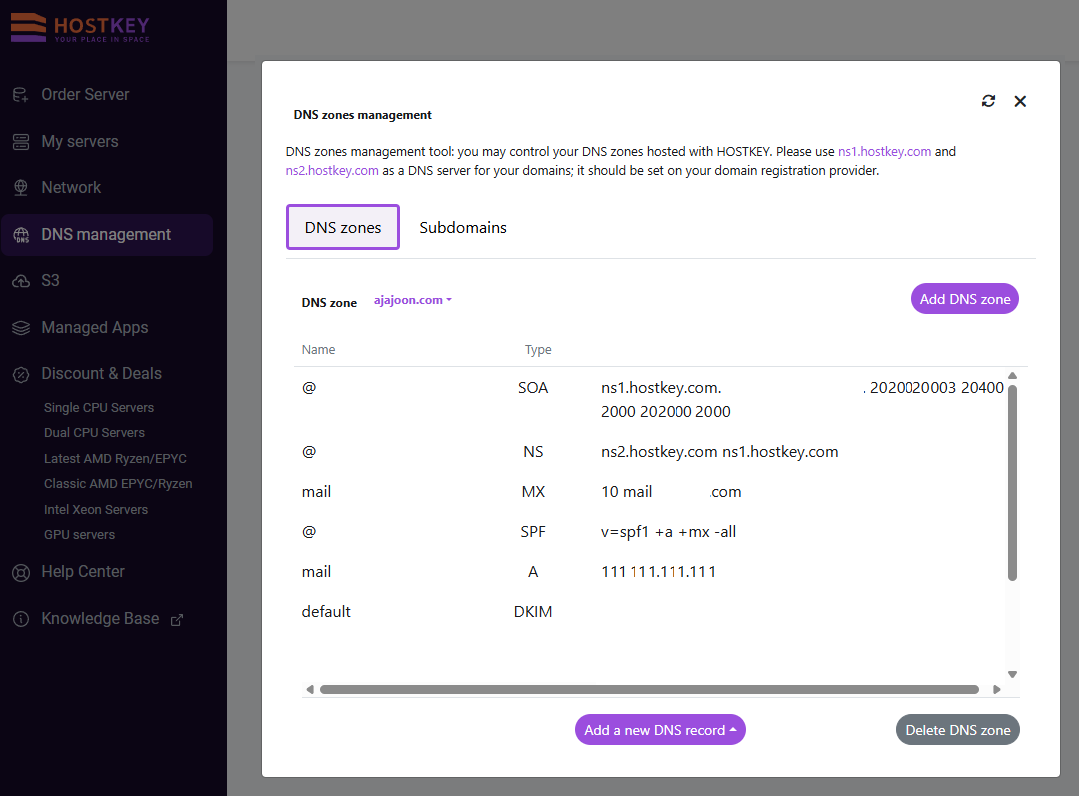This screenshot has height=796, width=1079.
Task: Click the 'default' record name
Action: [x=326, y=612]
